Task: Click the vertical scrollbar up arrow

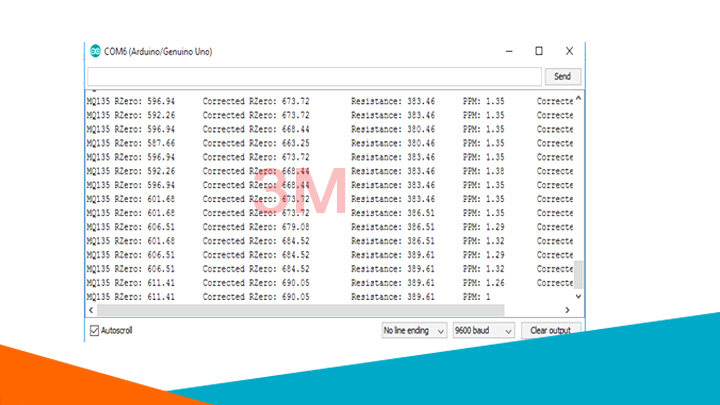Action: tap(579, 98)
